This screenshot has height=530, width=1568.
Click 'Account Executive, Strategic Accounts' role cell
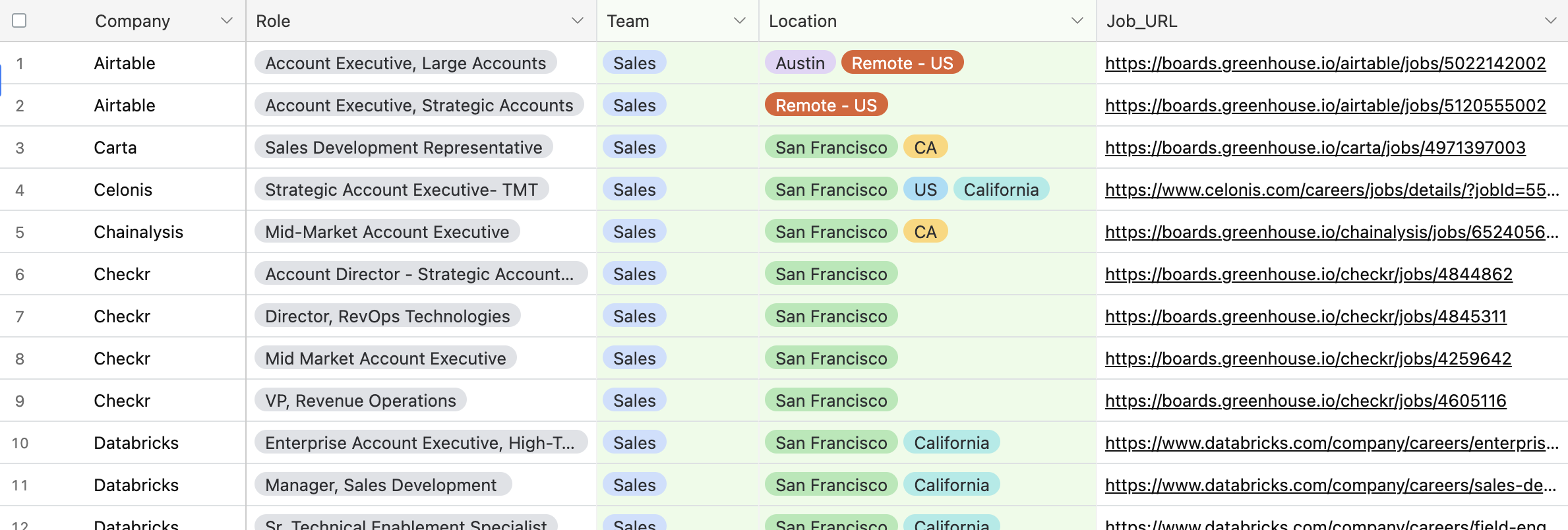pos(419,105)
